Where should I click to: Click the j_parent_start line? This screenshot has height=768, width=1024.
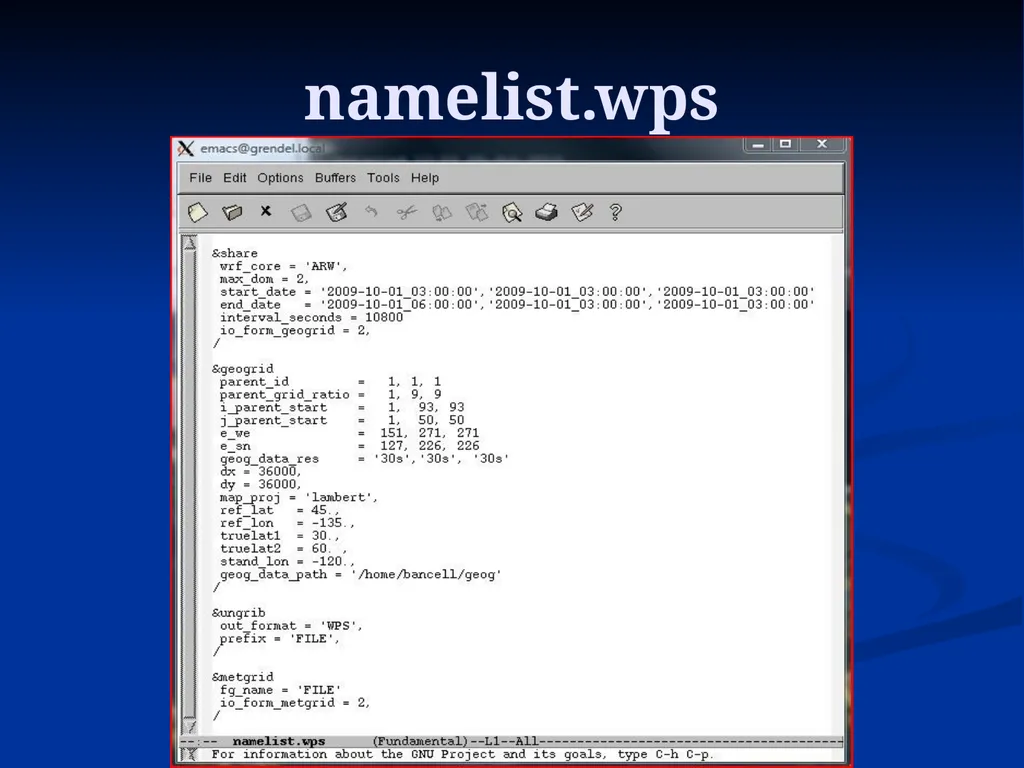[342, 420]
